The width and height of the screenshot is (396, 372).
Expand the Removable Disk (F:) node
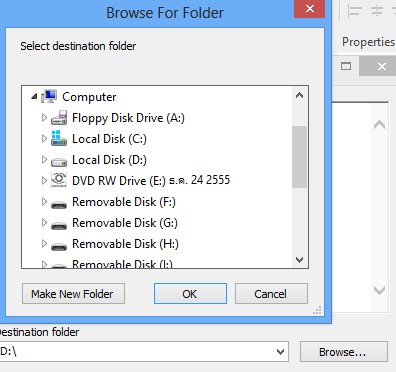pyautogui.click(x=44, y=201)
